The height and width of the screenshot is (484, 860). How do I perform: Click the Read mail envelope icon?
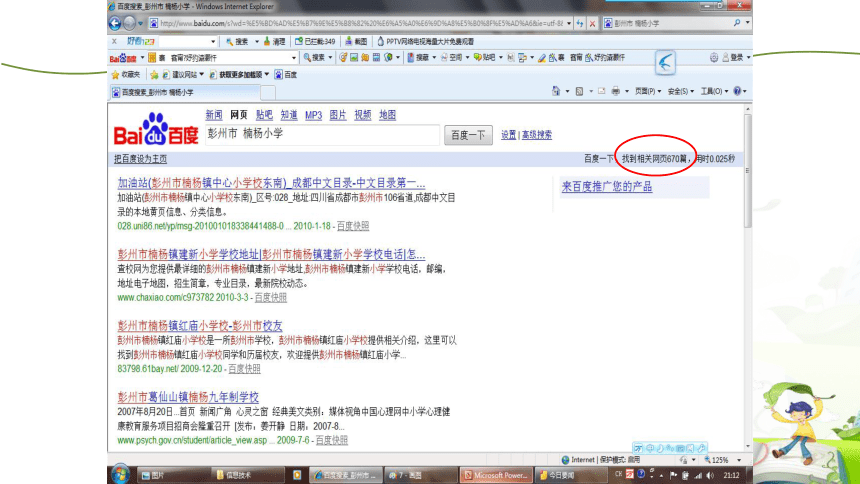[x=601, y=91]
